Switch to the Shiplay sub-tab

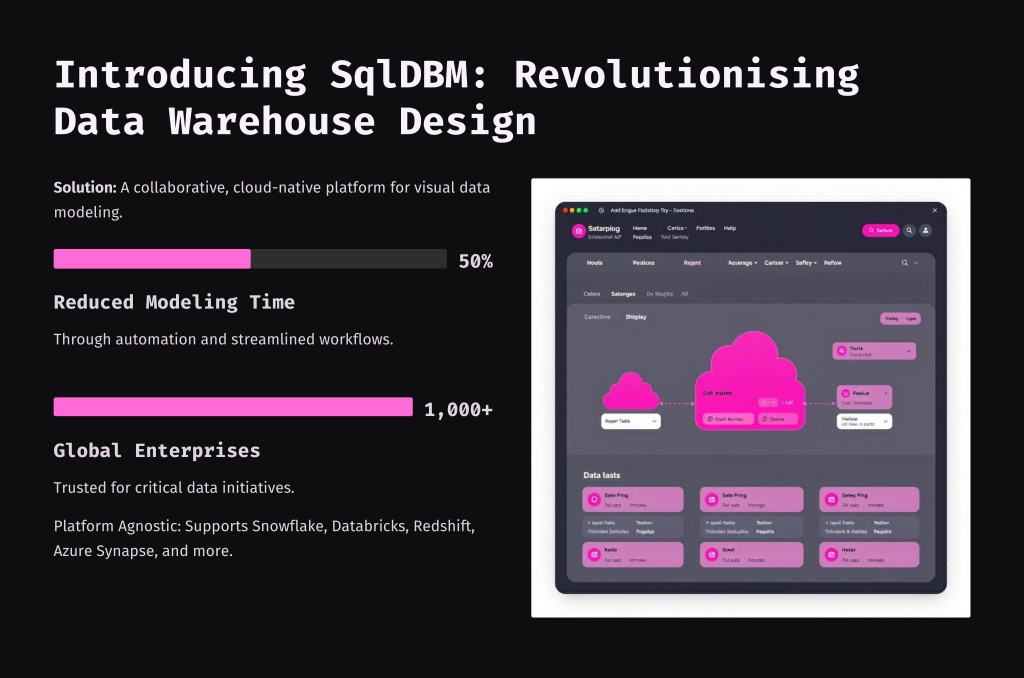tap(636, 317)
